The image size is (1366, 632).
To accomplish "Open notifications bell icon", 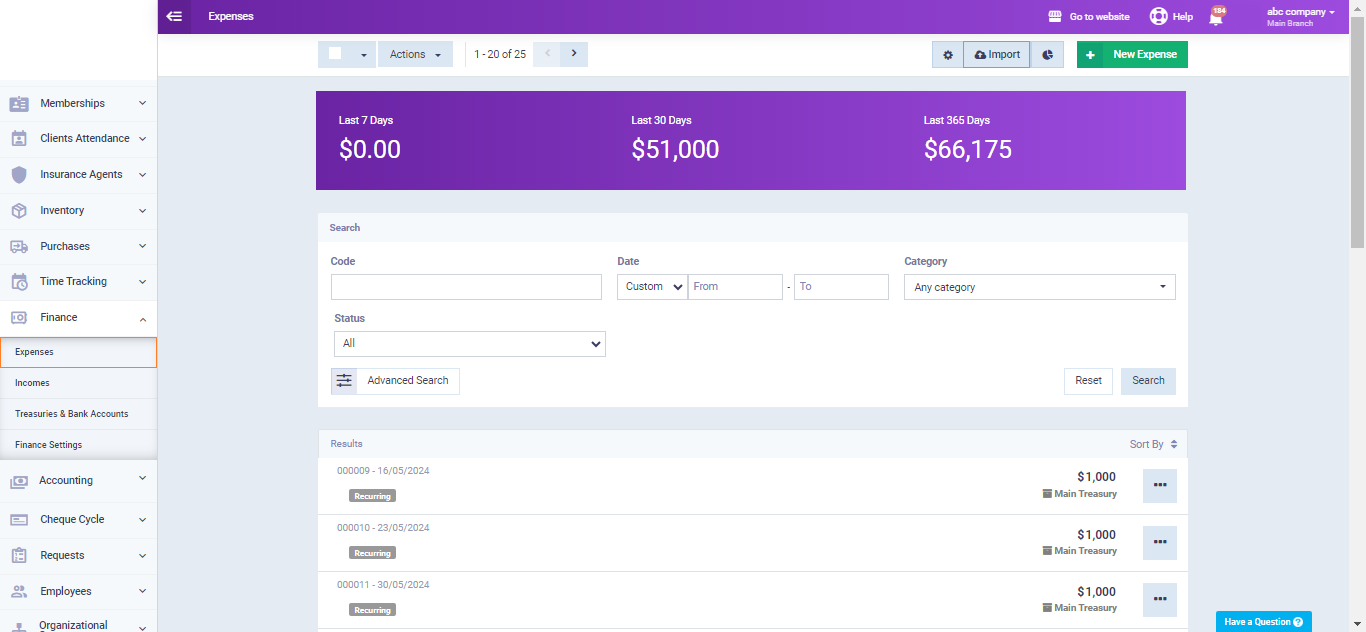I will [x=1216, y=17].
